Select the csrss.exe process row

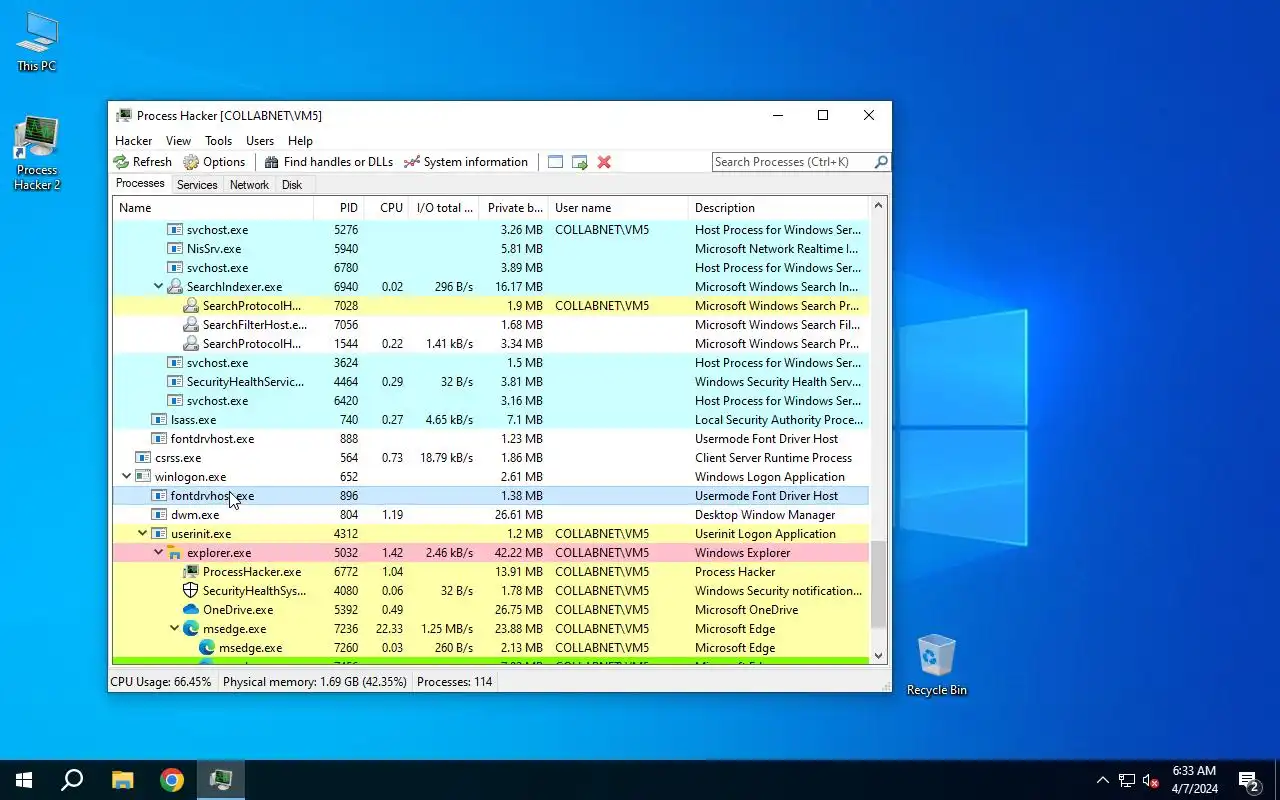click(490, 458)
